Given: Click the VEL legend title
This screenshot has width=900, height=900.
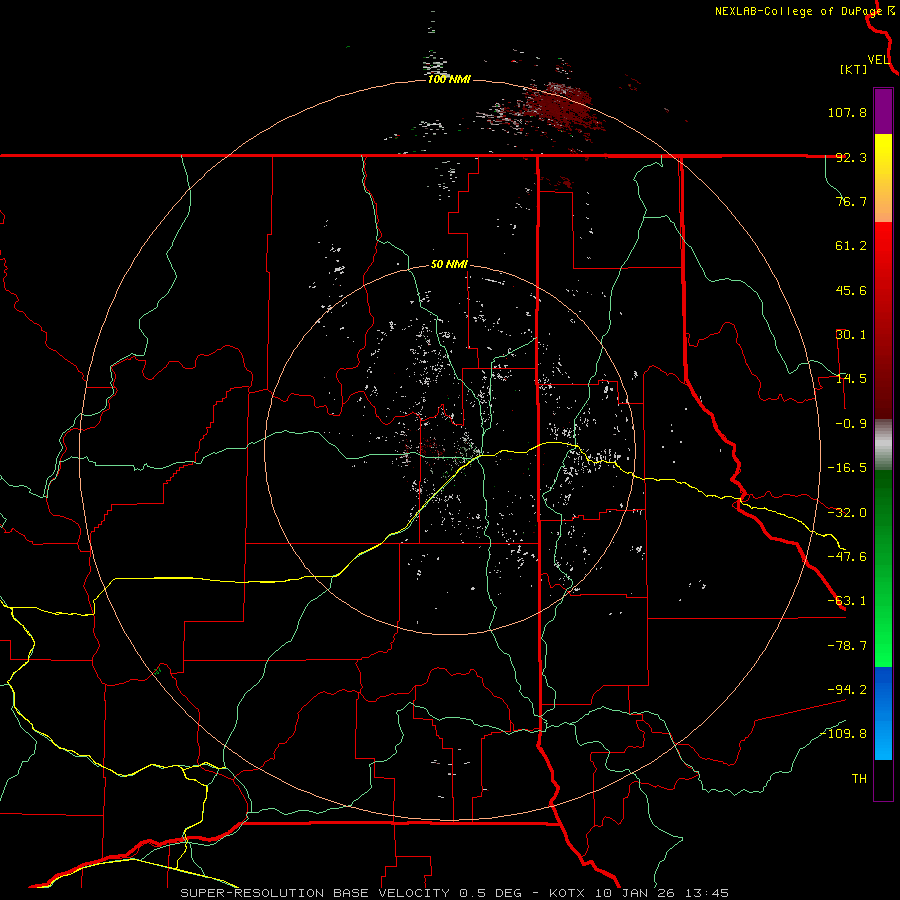Looking at the screenshot, I should (x=878, y=60).
